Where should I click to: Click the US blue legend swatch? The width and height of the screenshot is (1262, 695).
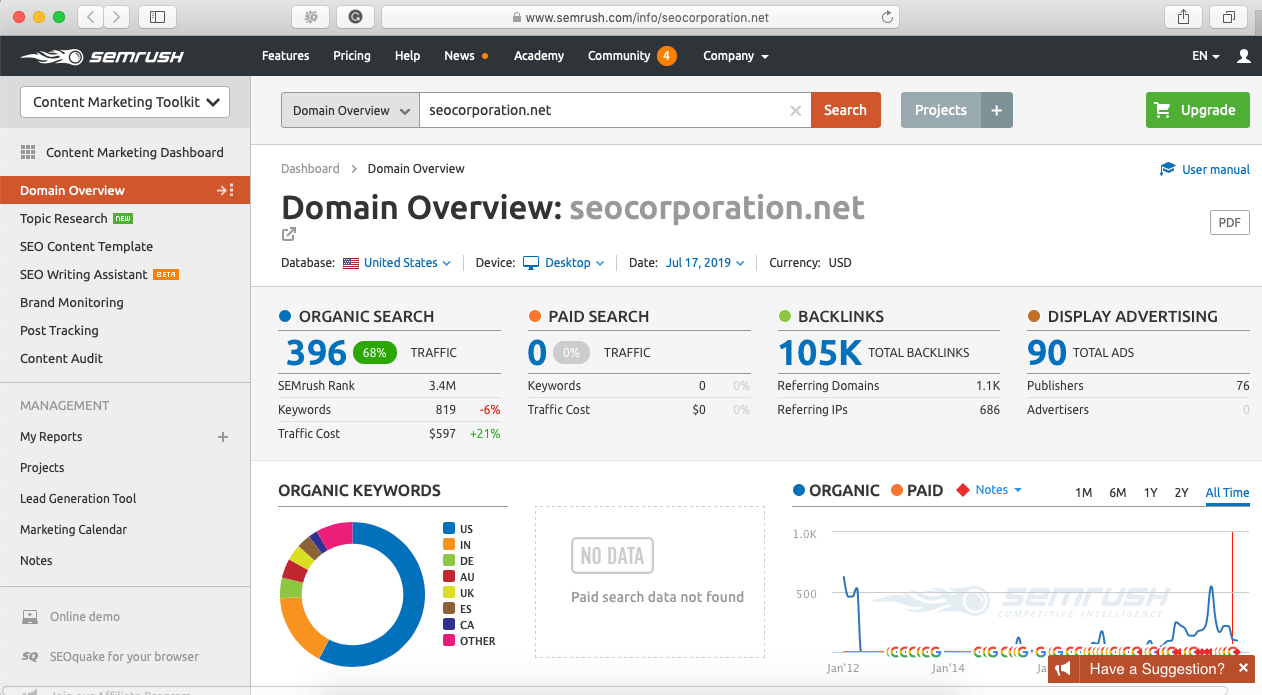coord(449,529)
